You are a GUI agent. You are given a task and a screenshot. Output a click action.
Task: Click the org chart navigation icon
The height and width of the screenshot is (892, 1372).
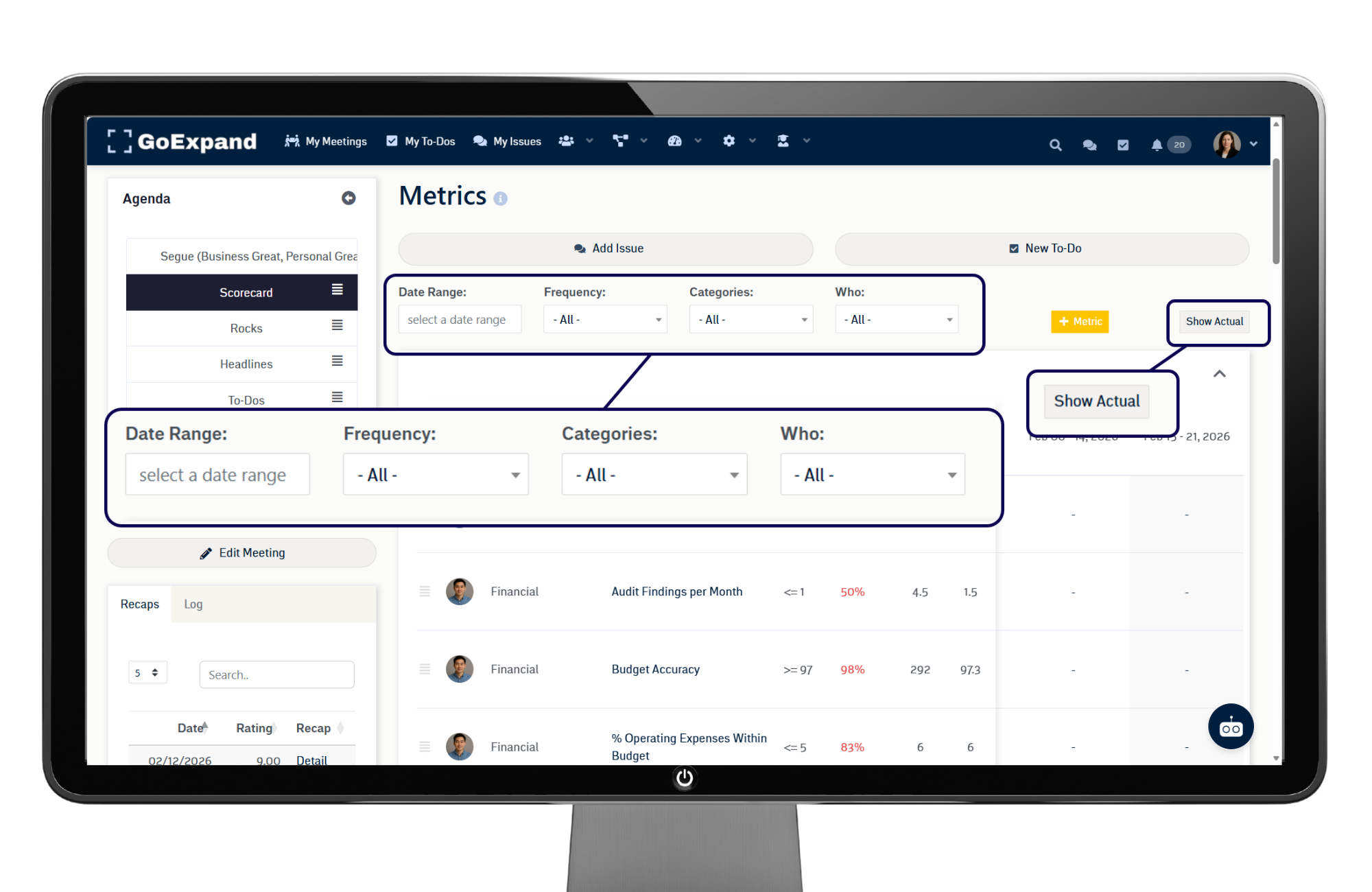click(620, 141)
